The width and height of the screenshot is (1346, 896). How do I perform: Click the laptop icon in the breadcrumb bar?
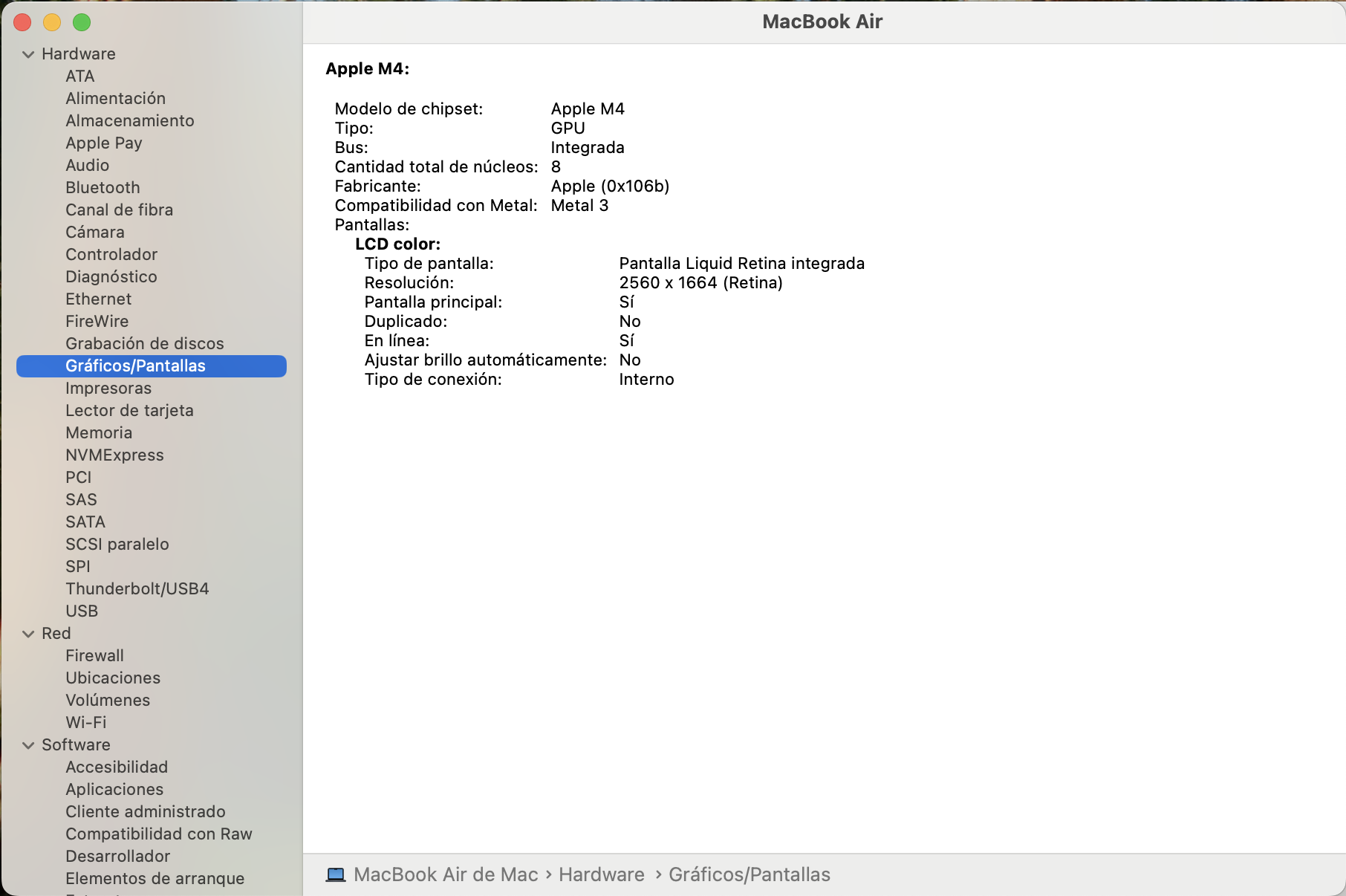336,874
